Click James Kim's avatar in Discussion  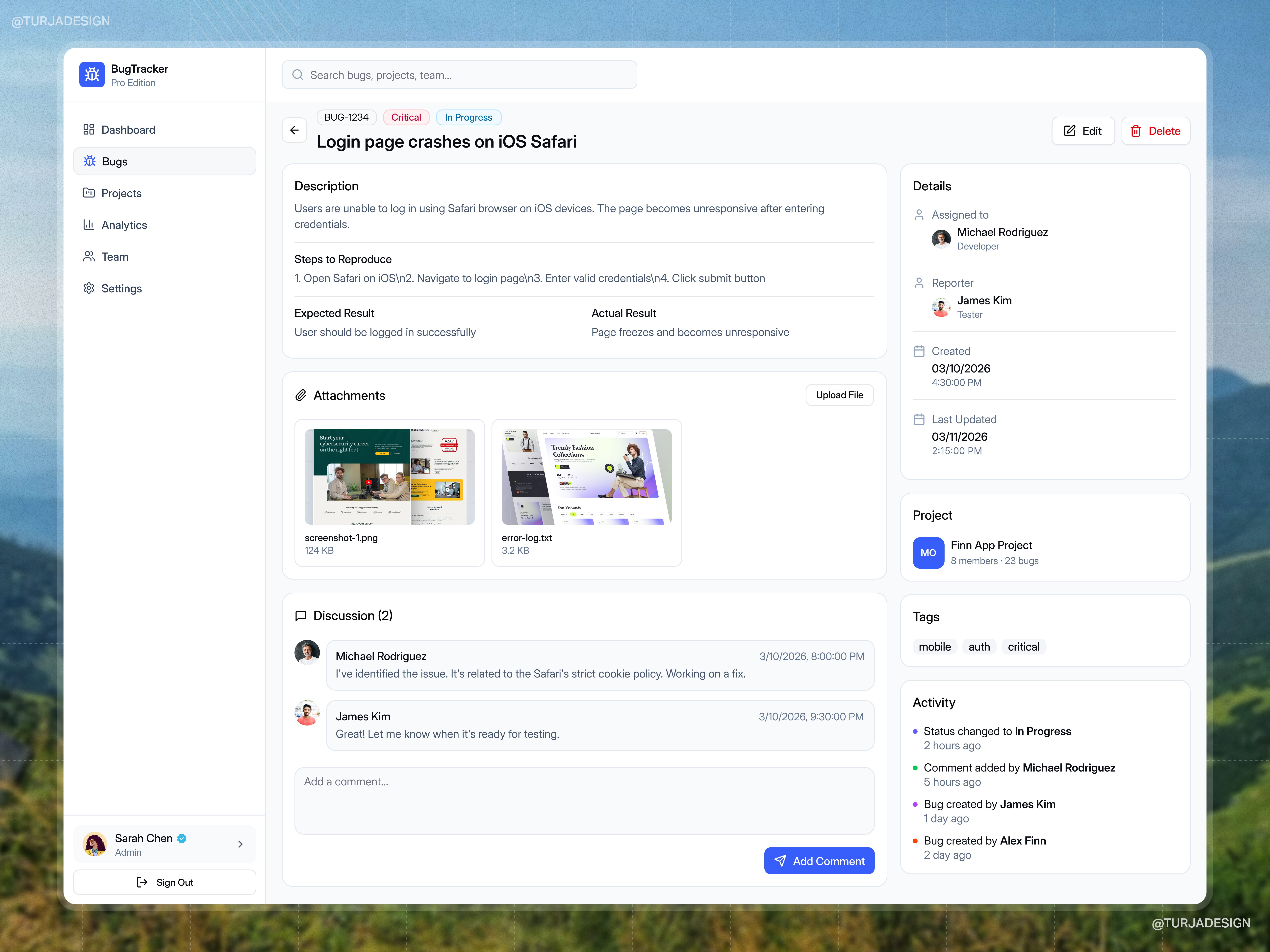(307, 713)
